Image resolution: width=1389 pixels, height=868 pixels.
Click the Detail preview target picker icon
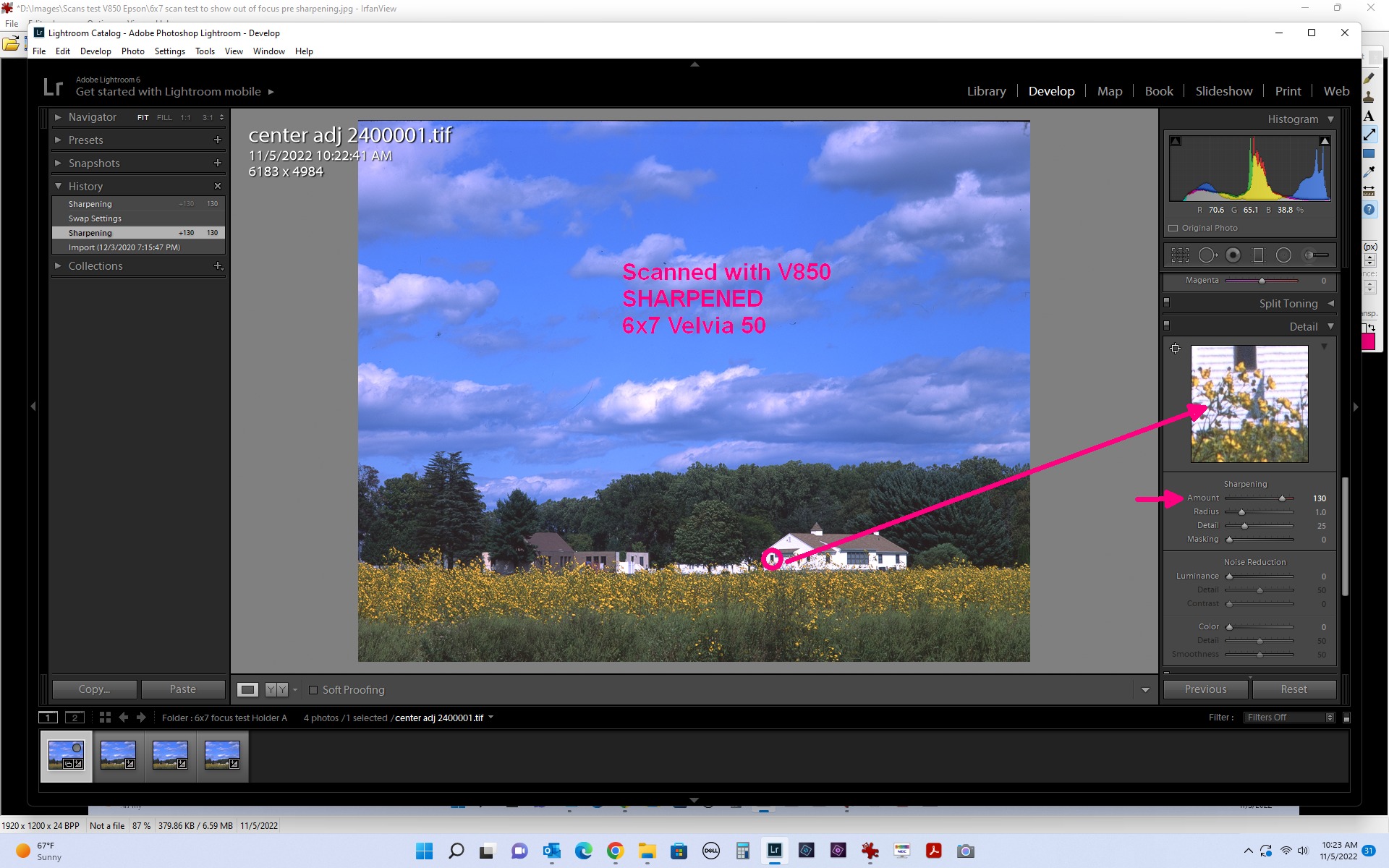[x=1176, y=349]
